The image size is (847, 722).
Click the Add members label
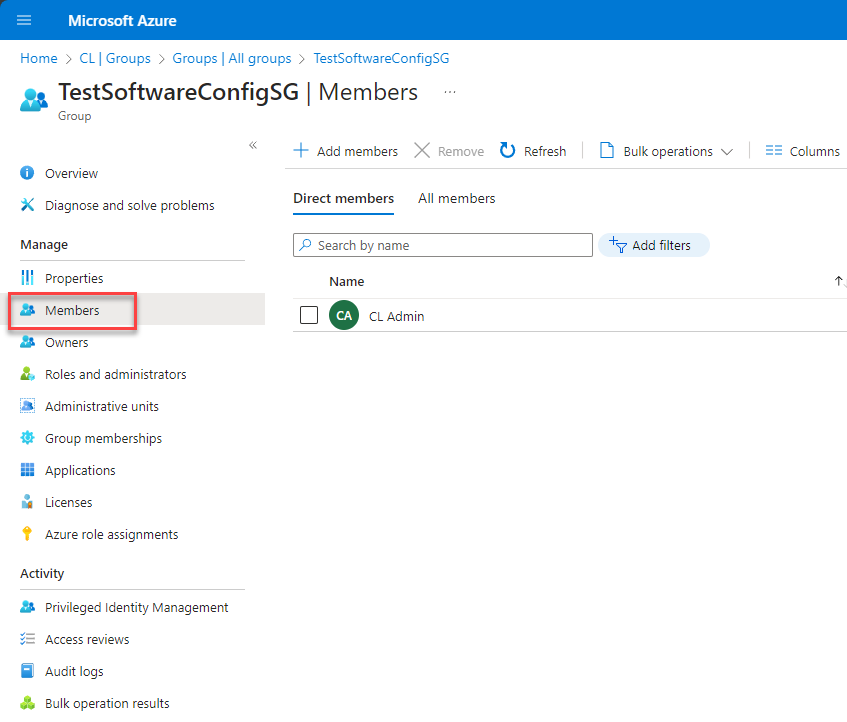(357, 151)
